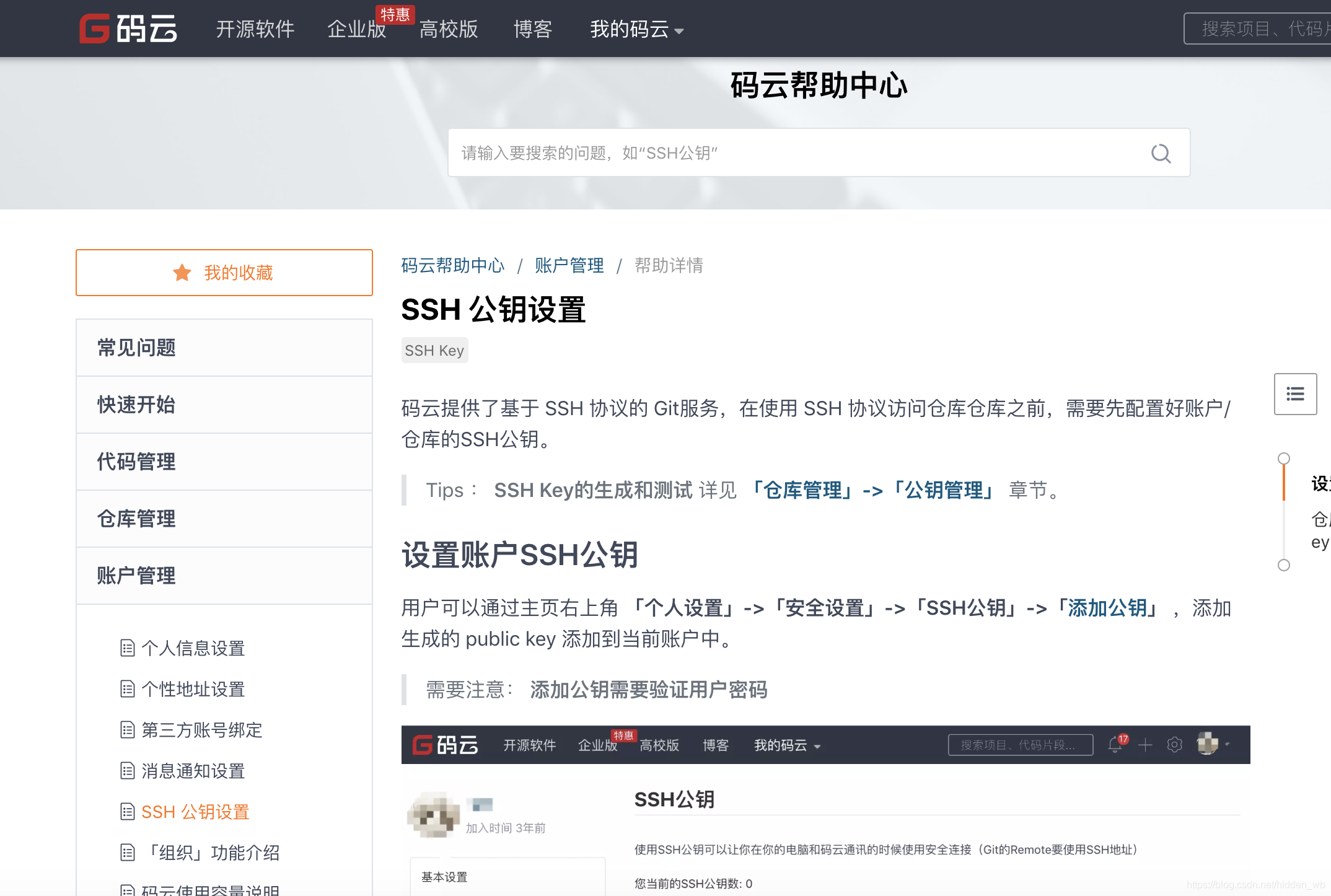Expand 仓库管理 sidebar section
The image size is (1331, 896).
pyautogui.click(x=224, y=519)
